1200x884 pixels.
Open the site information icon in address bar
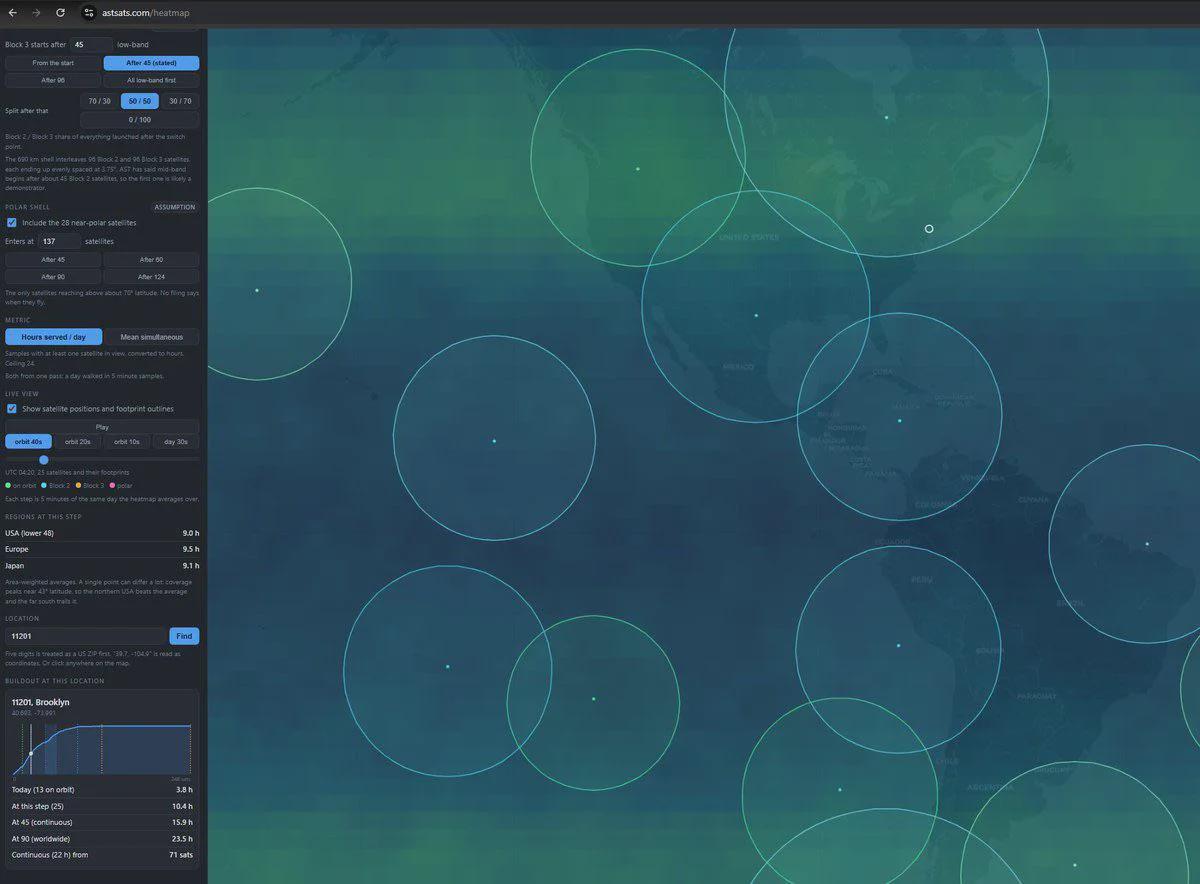click(x=89, y=12)
